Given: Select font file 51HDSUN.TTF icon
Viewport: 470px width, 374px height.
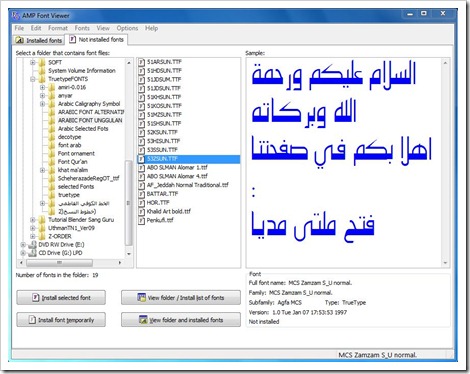Looking at the screenshot, I should pos(142,71).
